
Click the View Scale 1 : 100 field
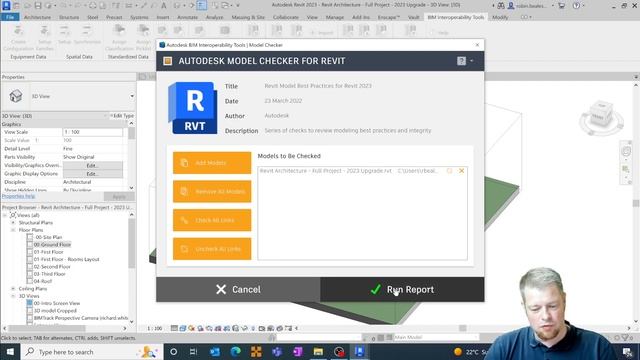pos(93,132)
